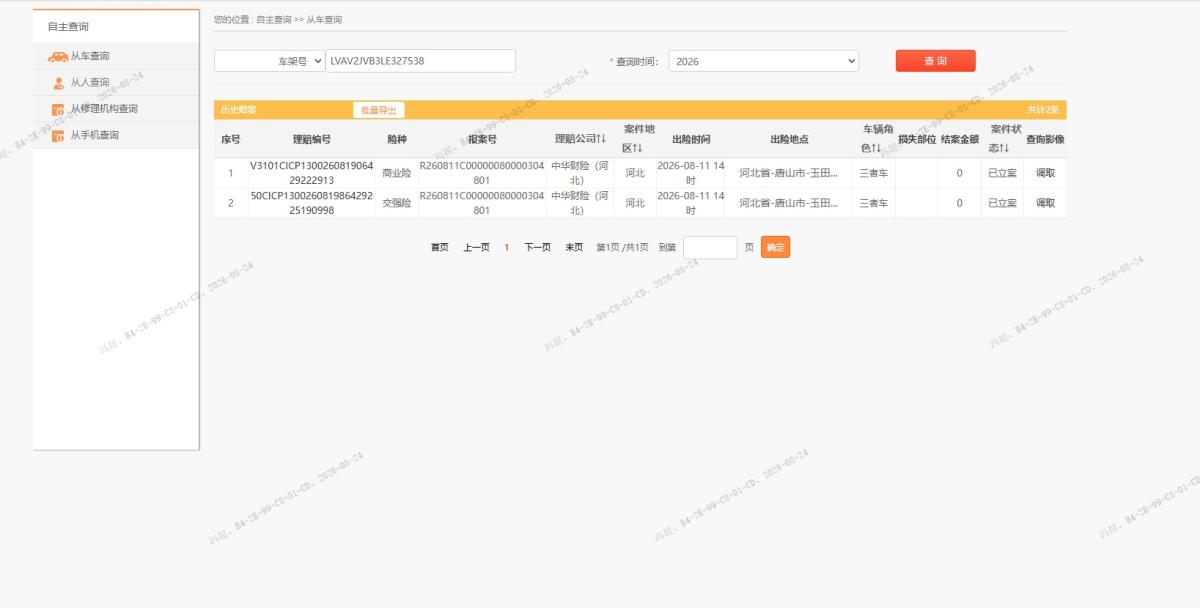Click the VIN input field with LVAV2JVB3LE327538
This screenshot has height=608, width=1200.
[421, 61]
